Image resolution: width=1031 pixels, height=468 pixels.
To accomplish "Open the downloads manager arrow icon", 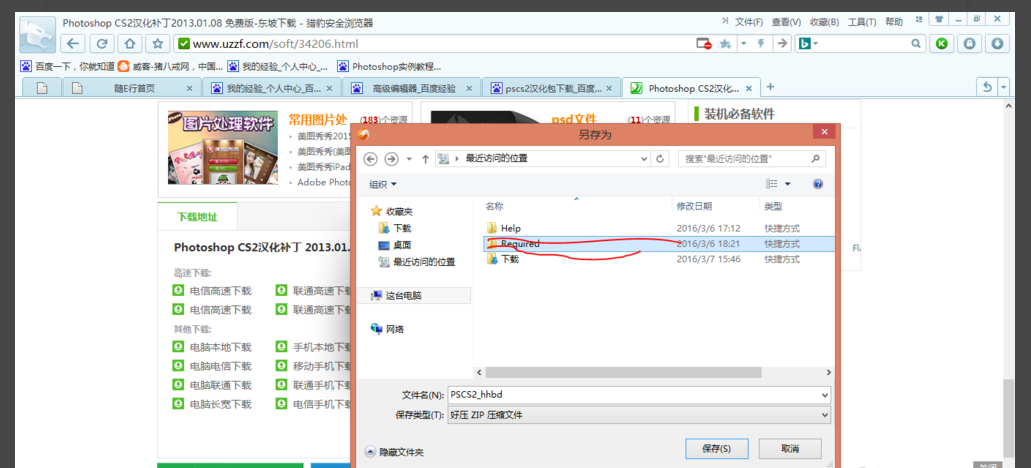I will tap(997, 44).
